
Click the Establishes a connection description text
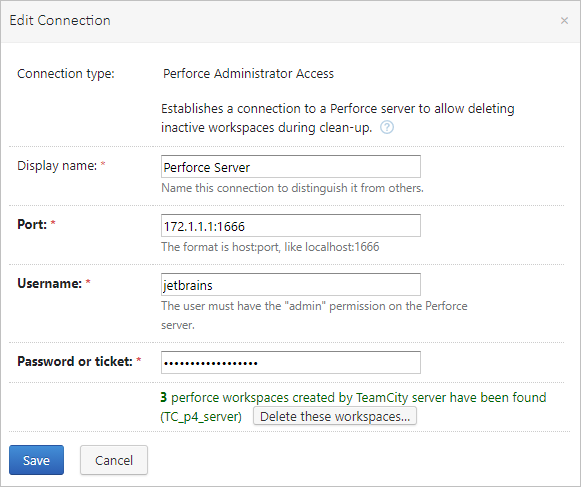point(338,118)
